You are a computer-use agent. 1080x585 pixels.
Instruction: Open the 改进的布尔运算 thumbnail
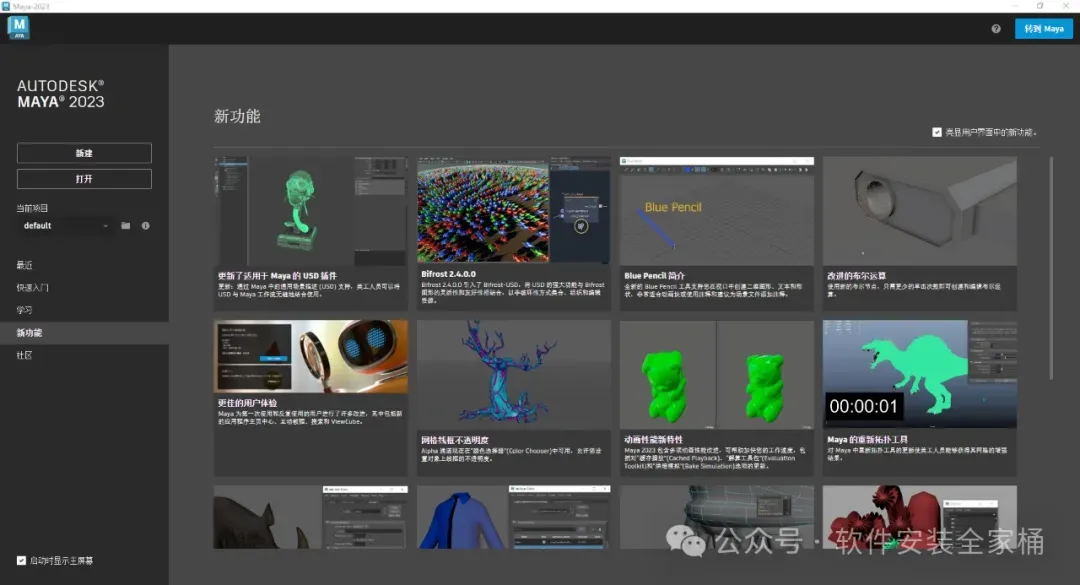click(x=920, y=211)
